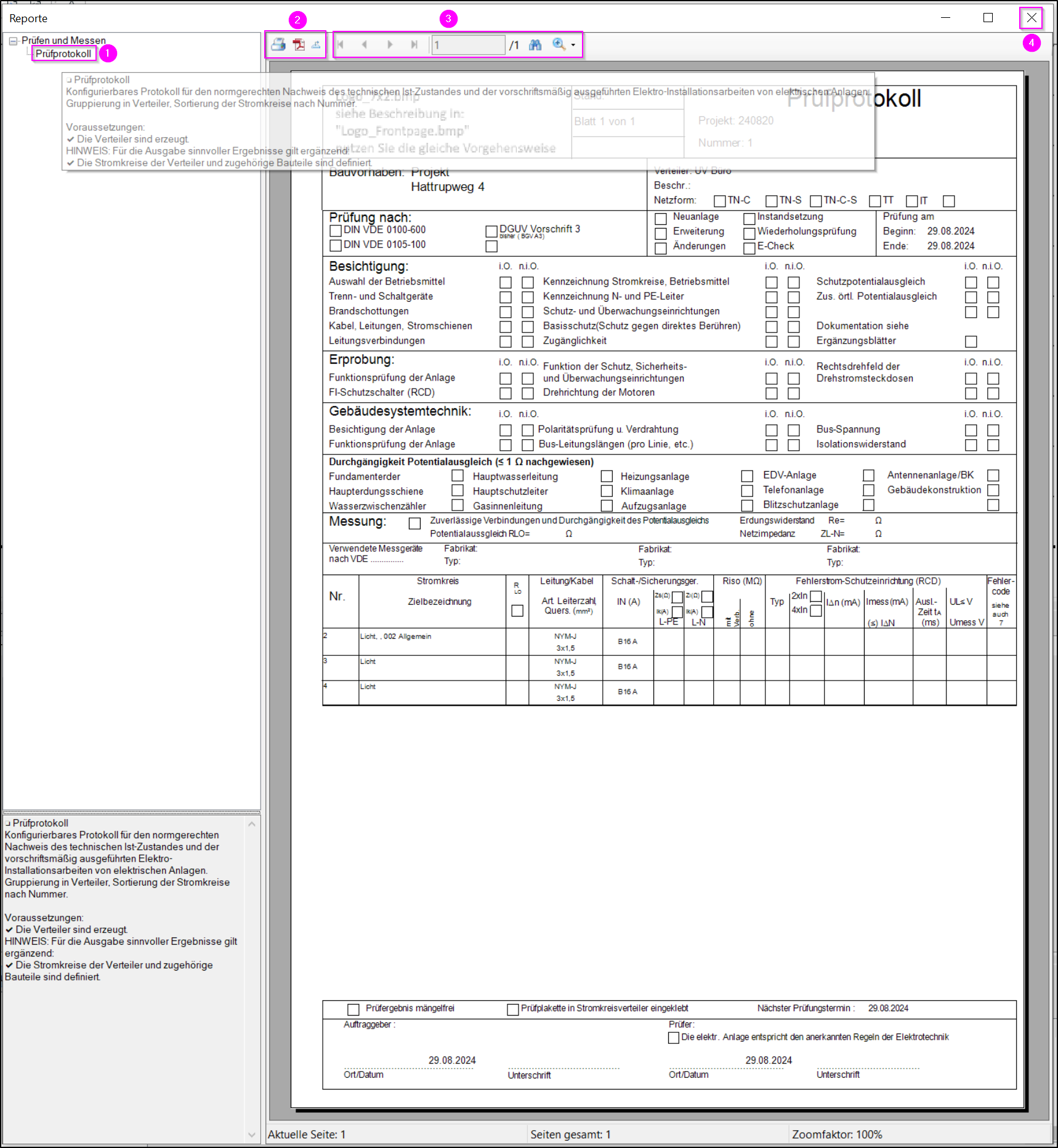The image size is (1058, 1148).
Task: Select the Prüfprotokoll report in the tree
Action: pos(63,54)
